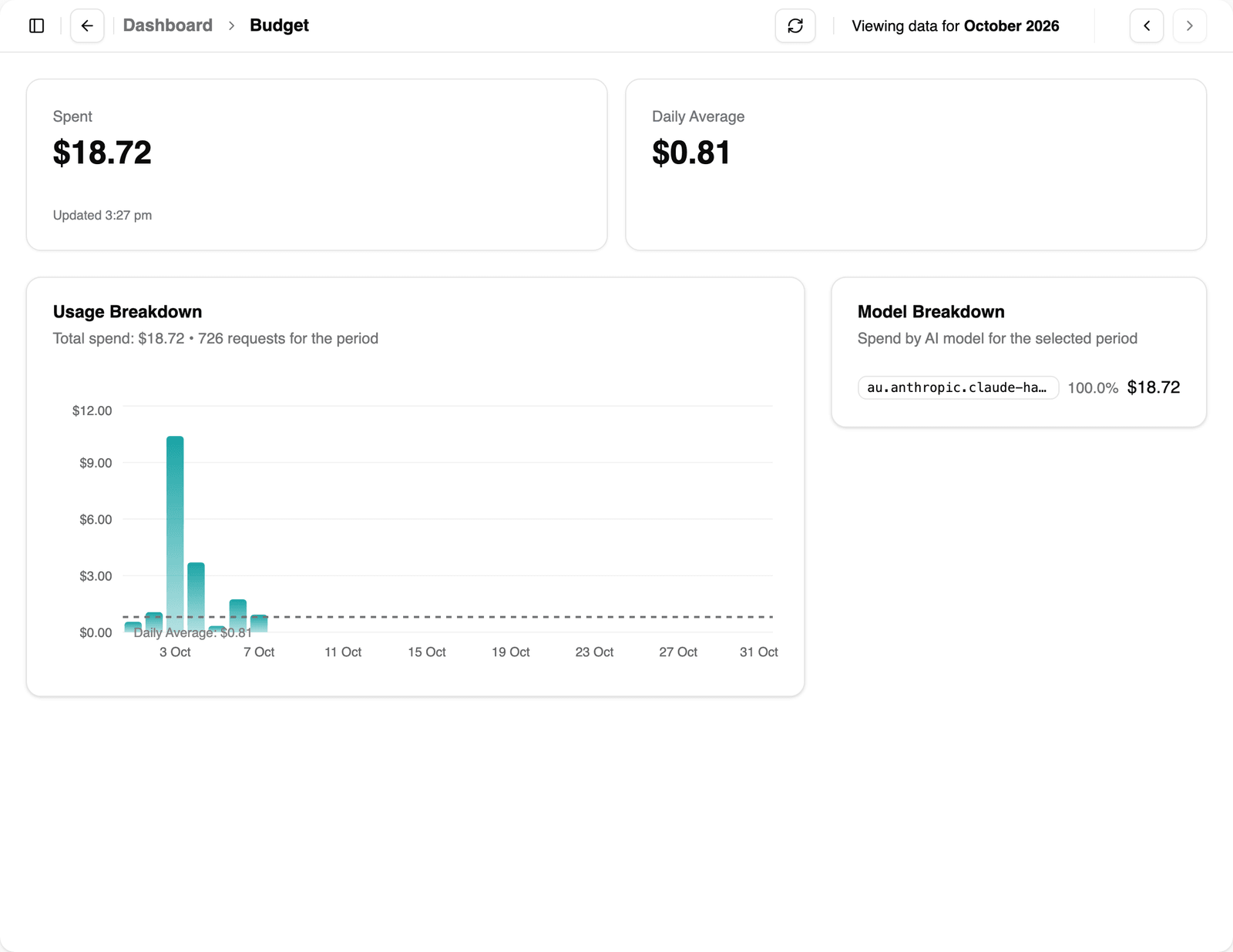Click the Updated 3:27 pm timestamp

pos(102,216)
